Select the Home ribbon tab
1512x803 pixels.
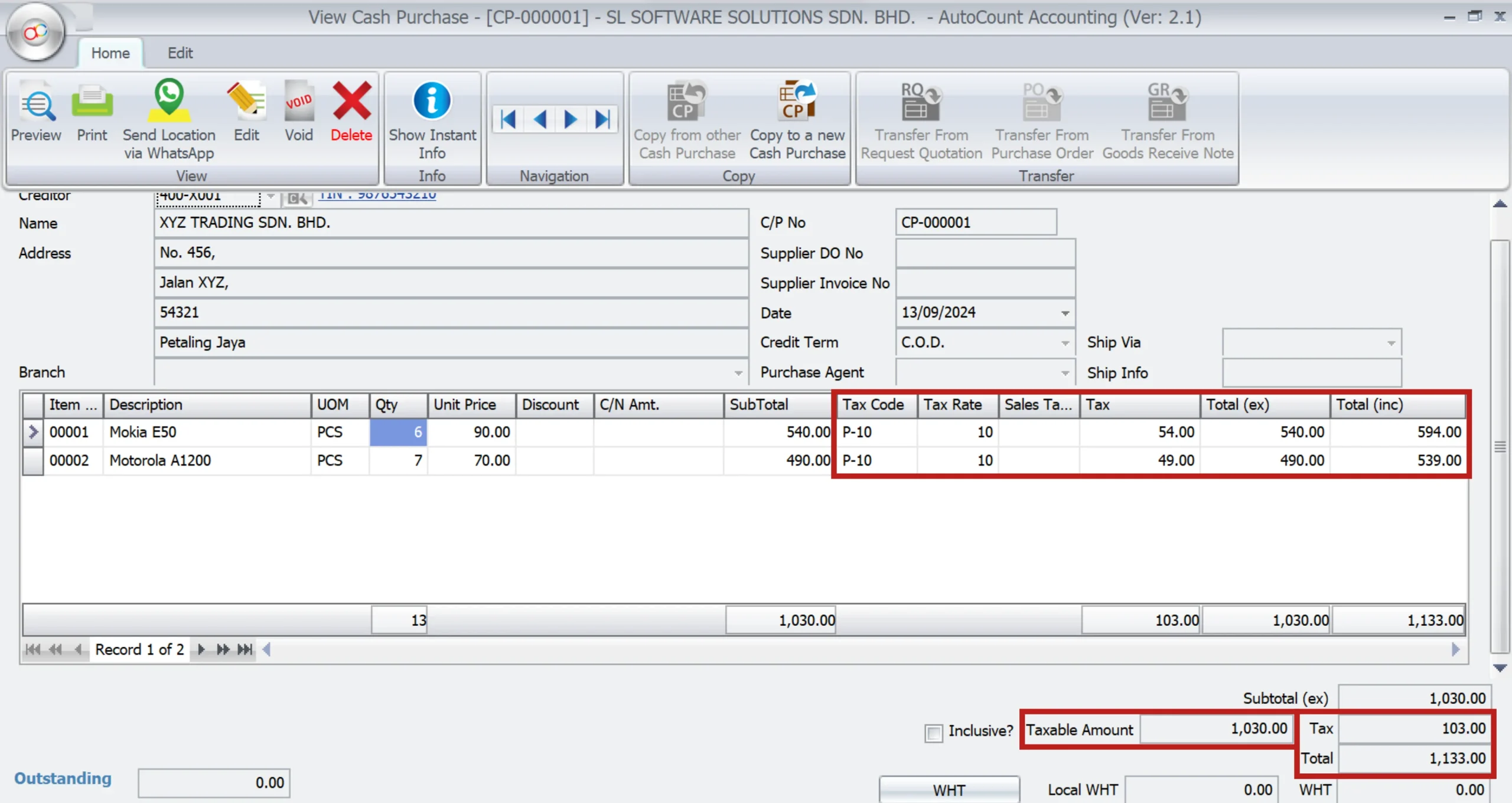tap(110, 53)
